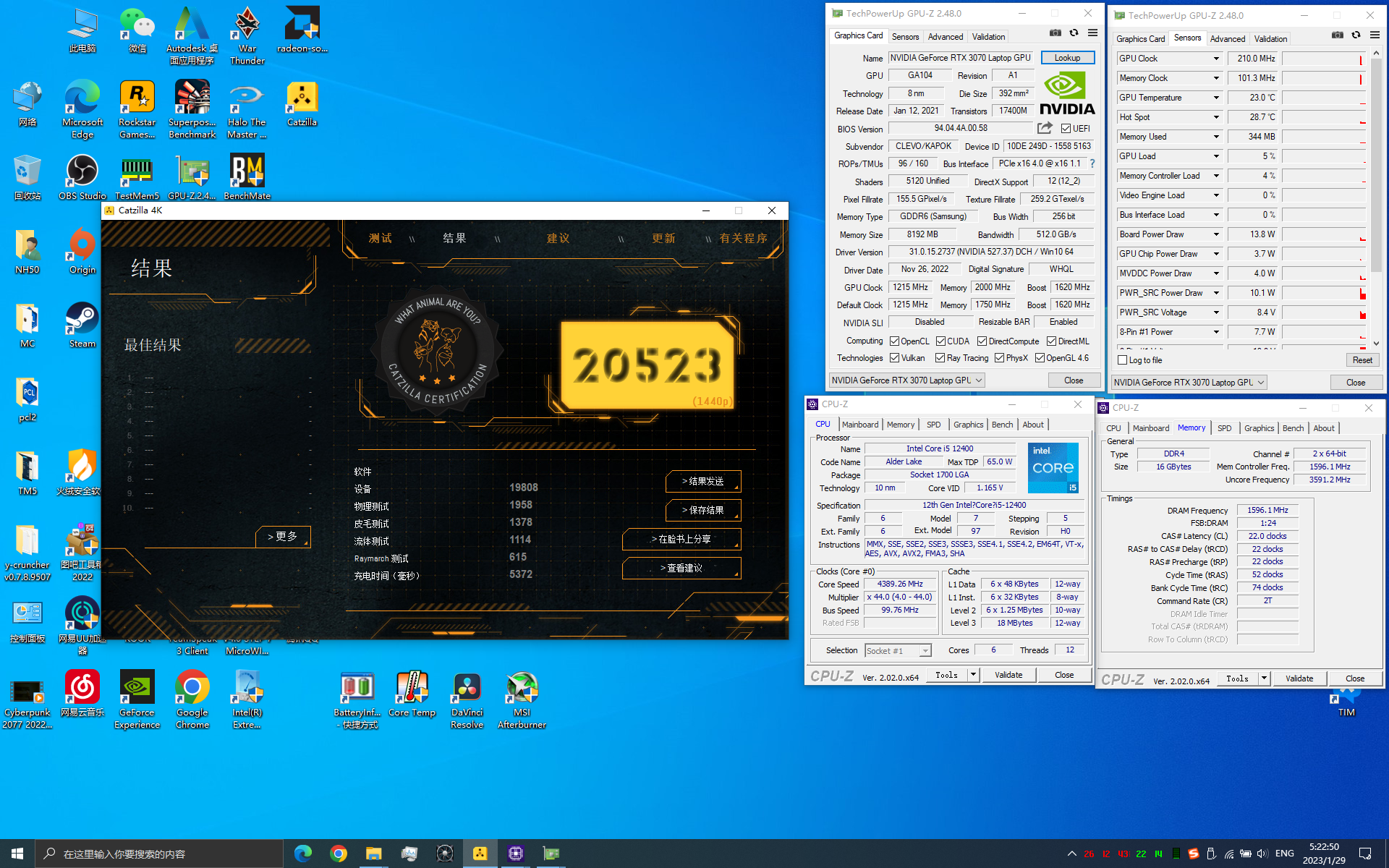The width and height of the screenshot is (1389, 868).
Task: Open the Socket #1 Selection dropdown in CPU-Z
Action: pyautogui.click(x=899, y=651)
